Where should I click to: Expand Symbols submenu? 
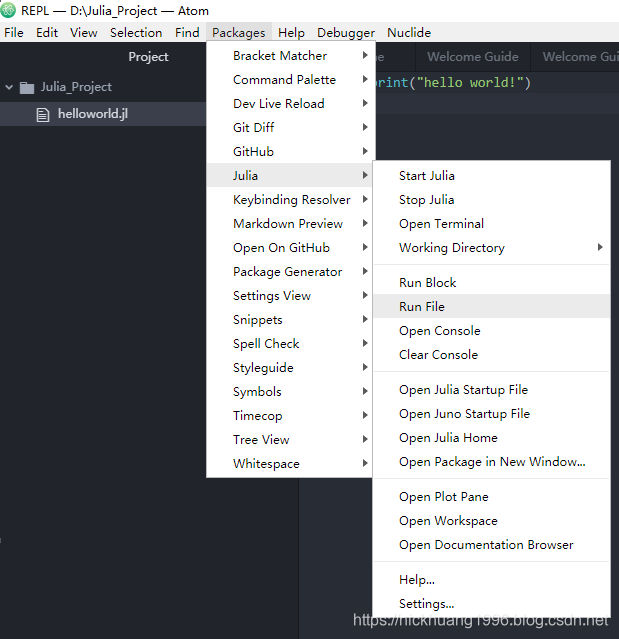click(289, 392)
